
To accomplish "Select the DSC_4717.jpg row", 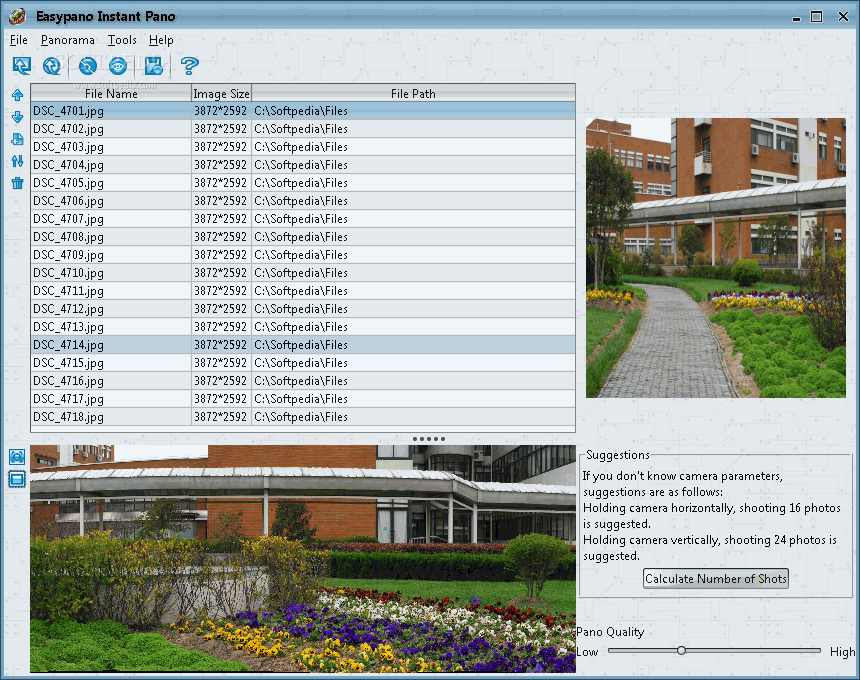I will pos(303,399).
